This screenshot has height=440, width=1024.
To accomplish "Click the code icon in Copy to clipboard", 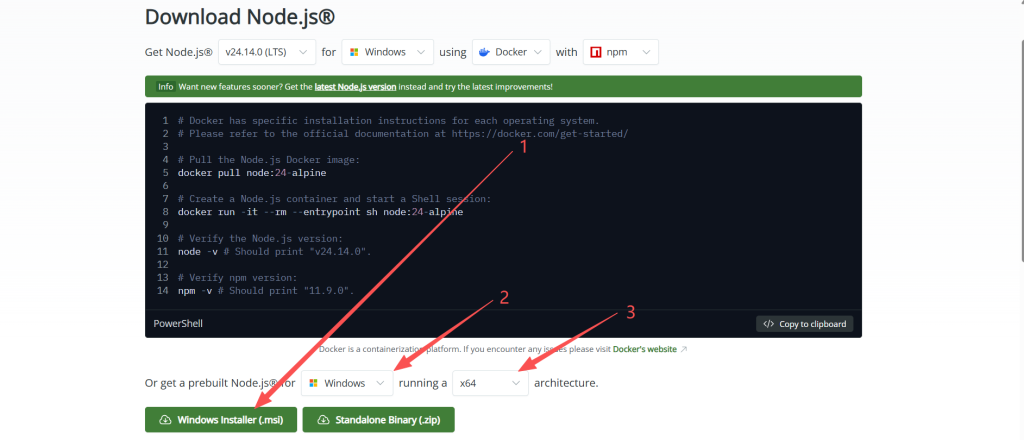I will pos(769,324).
